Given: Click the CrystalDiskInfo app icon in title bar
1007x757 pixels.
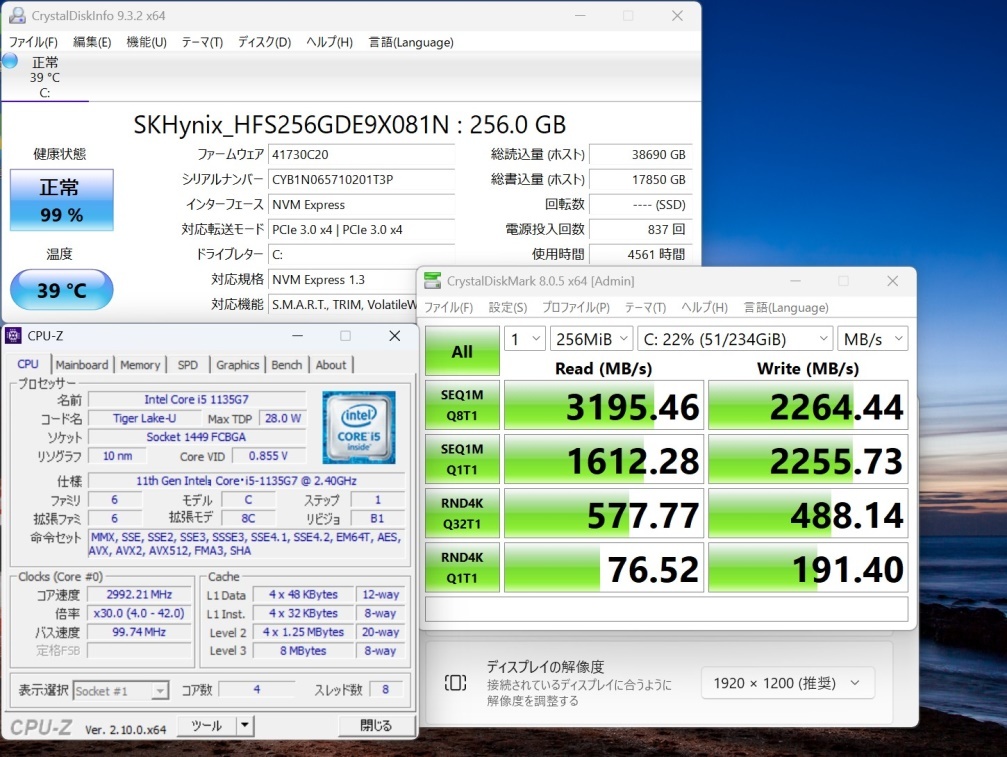Looking at the screenshot, I should 17,15.
